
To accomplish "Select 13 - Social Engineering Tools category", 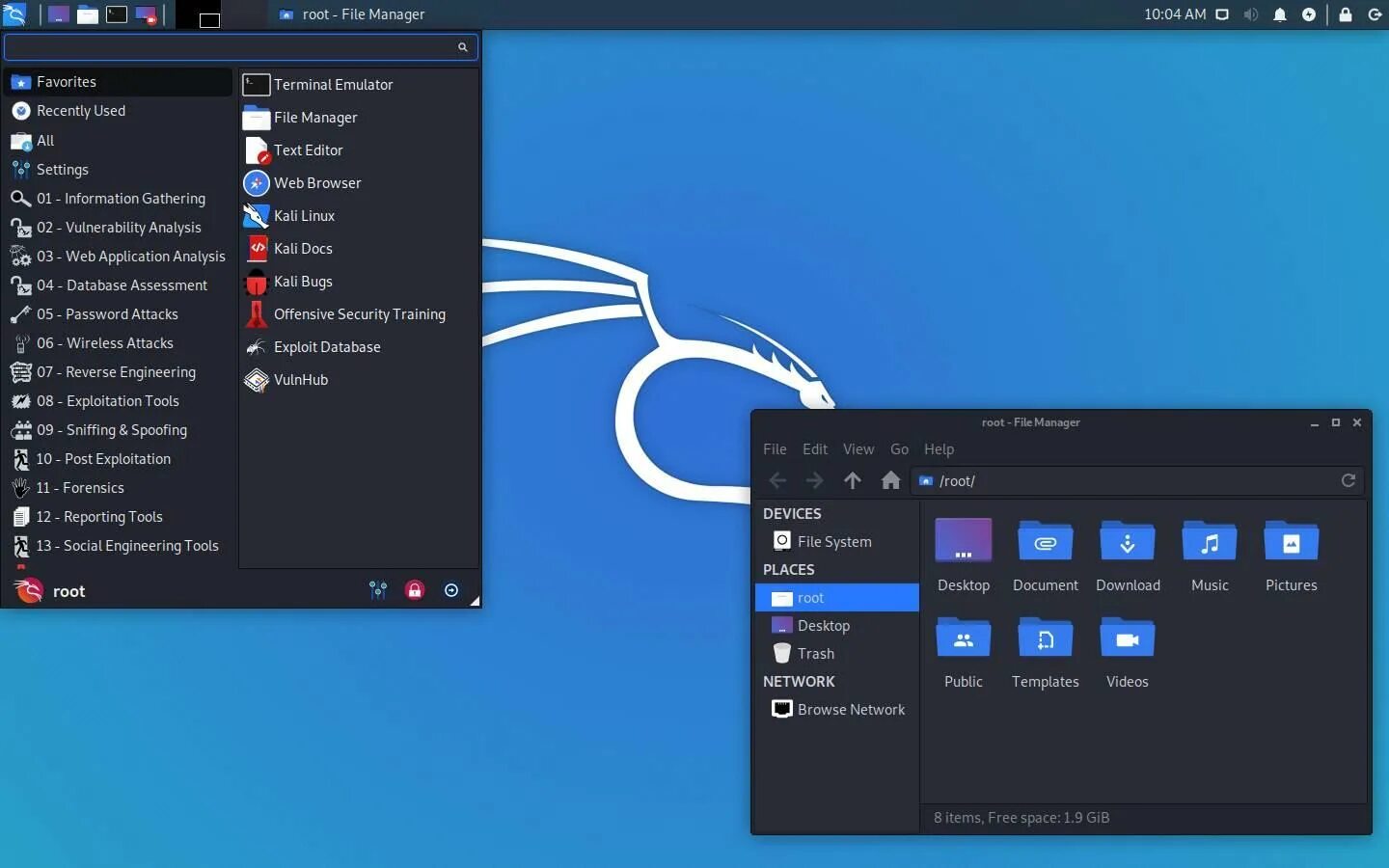I will 119,546.
